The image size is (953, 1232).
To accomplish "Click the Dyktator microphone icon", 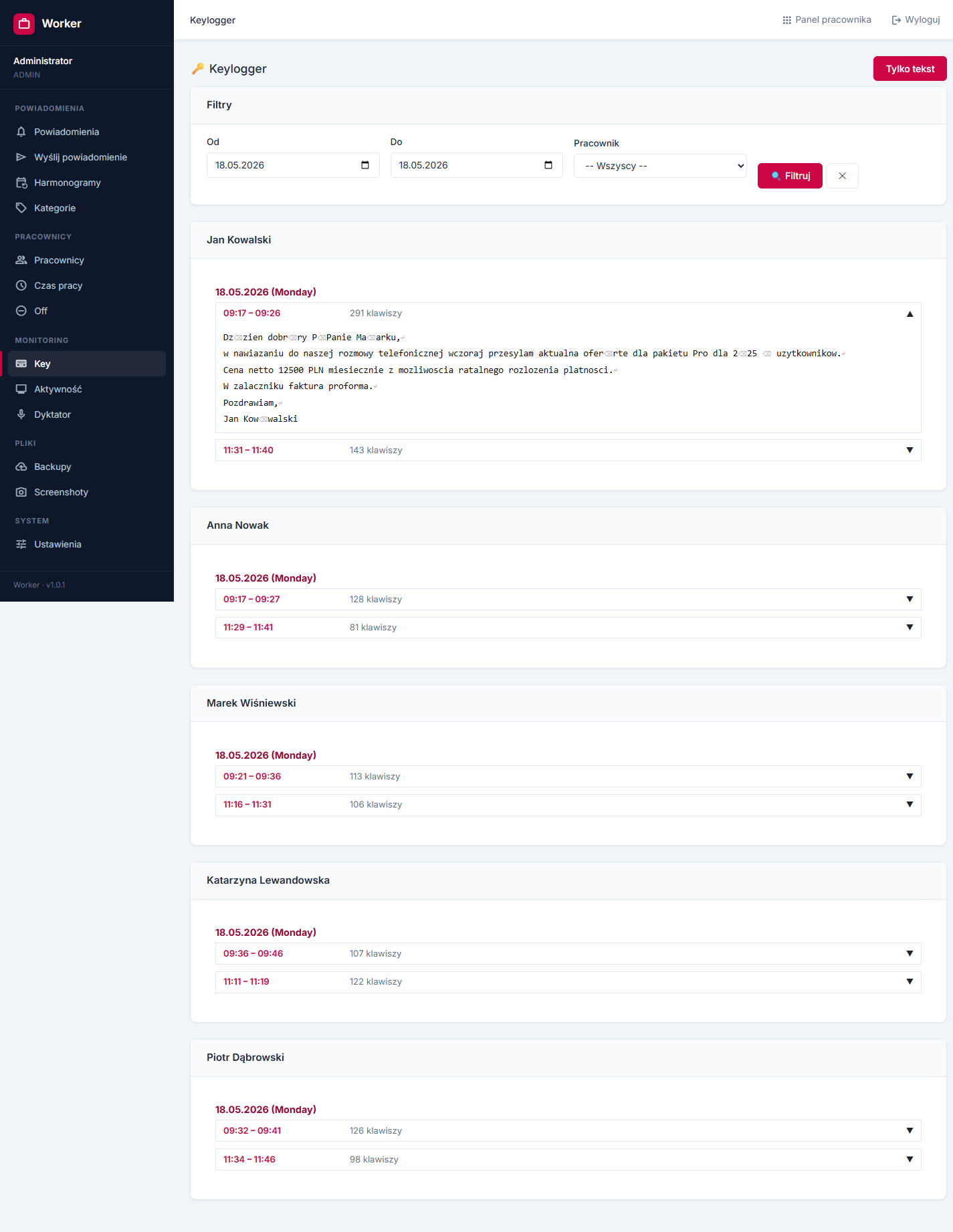I will [21, 414].
